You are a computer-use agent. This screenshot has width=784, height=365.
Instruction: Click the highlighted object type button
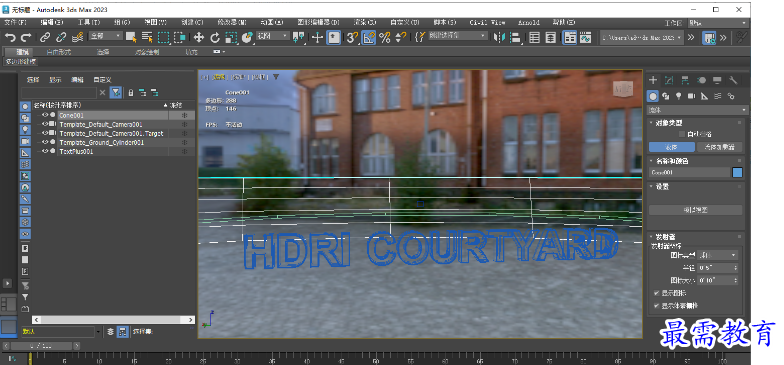click(672, 147)
